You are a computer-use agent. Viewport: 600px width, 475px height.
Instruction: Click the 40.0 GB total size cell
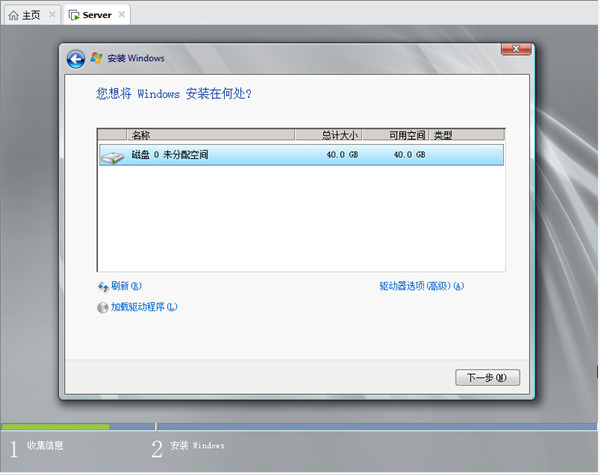tap(342, 155)
